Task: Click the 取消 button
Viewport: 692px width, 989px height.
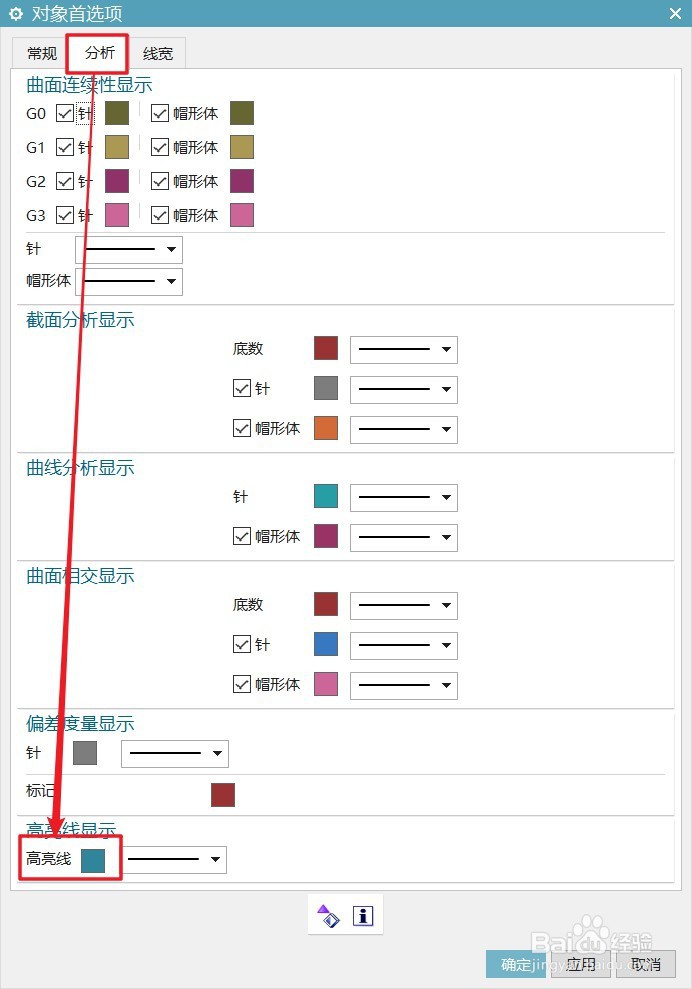Action: [646, 964]
